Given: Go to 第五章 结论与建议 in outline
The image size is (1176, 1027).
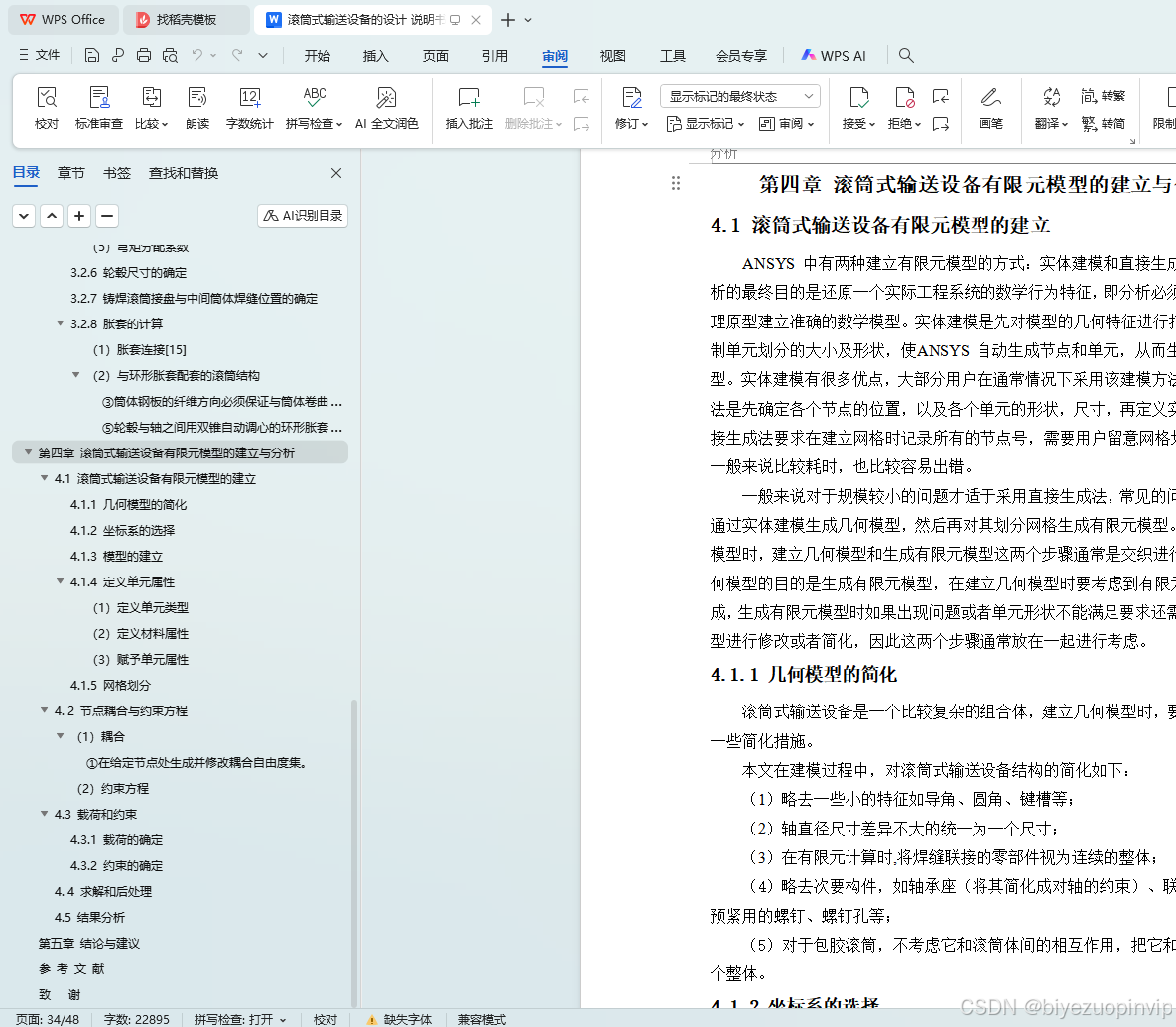Looking at the screenshot, I should click(89, 943).
